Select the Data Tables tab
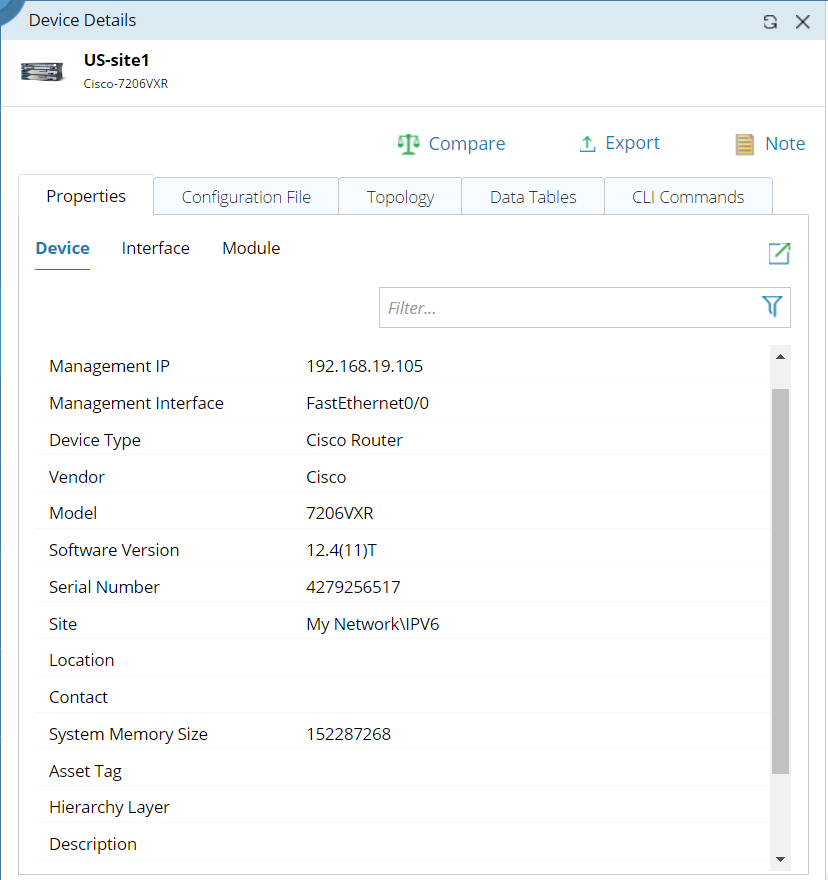This screenshot has height=880, width=828. coord(533,197)
